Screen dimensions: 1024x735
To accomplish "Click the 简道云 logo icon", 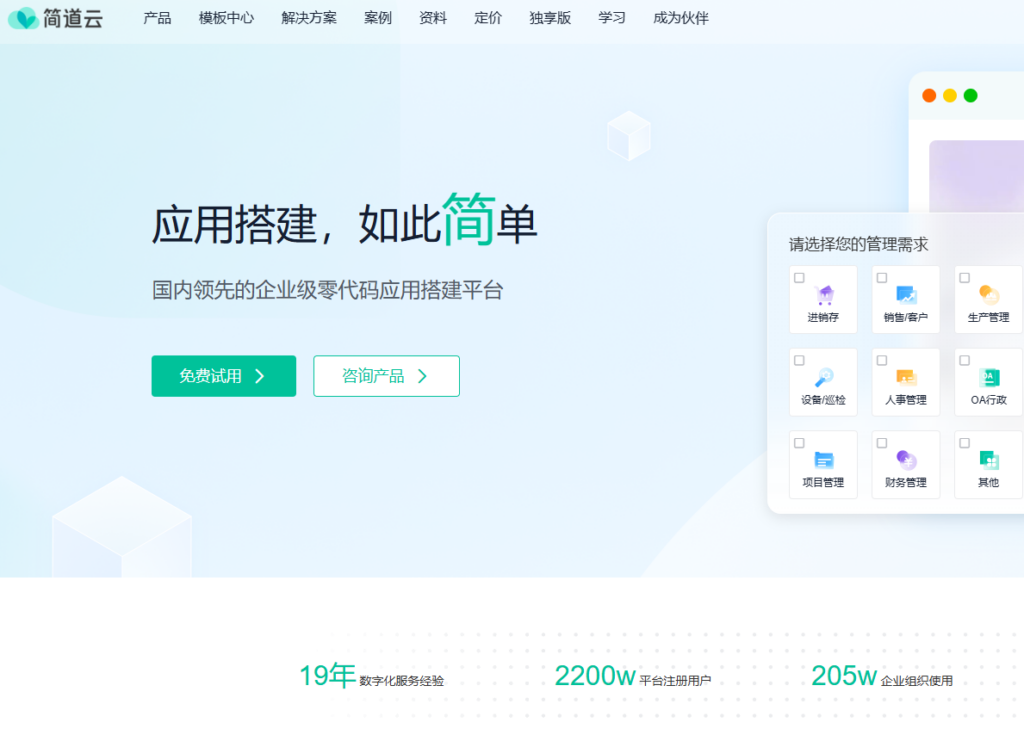I will click(22, 18).
